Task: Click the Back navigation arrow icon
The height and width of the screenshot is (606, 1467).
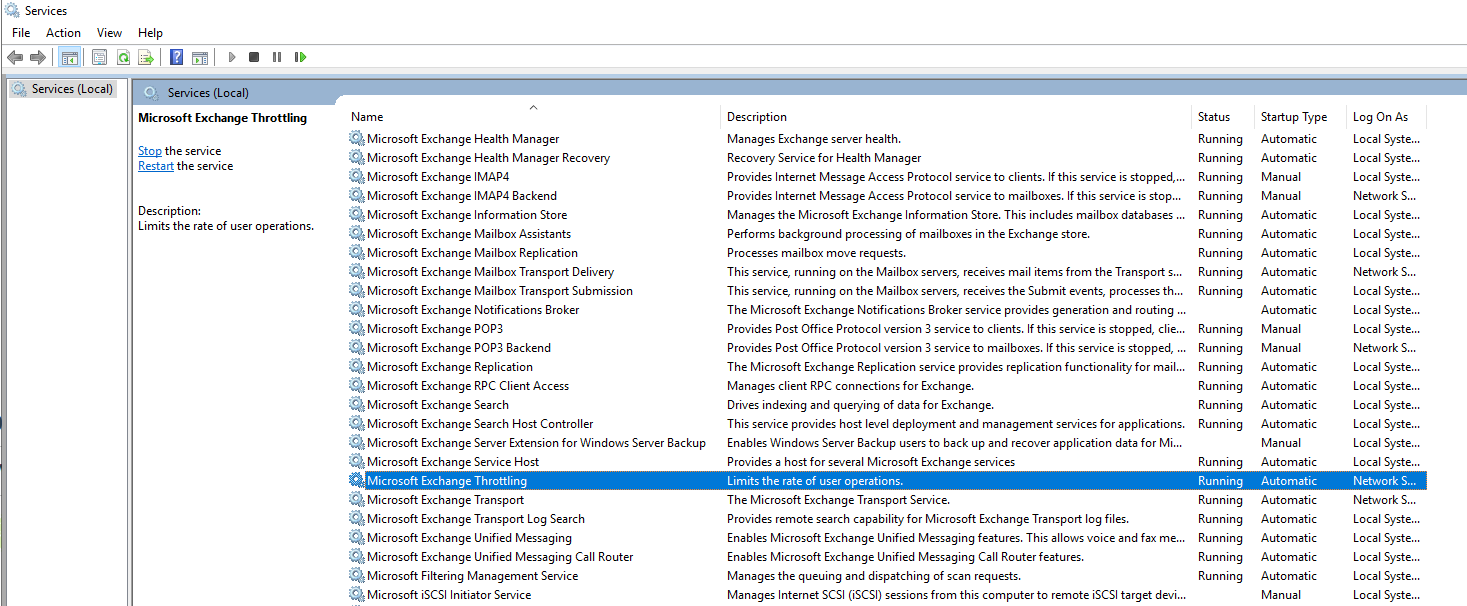Action: [14, 57]
